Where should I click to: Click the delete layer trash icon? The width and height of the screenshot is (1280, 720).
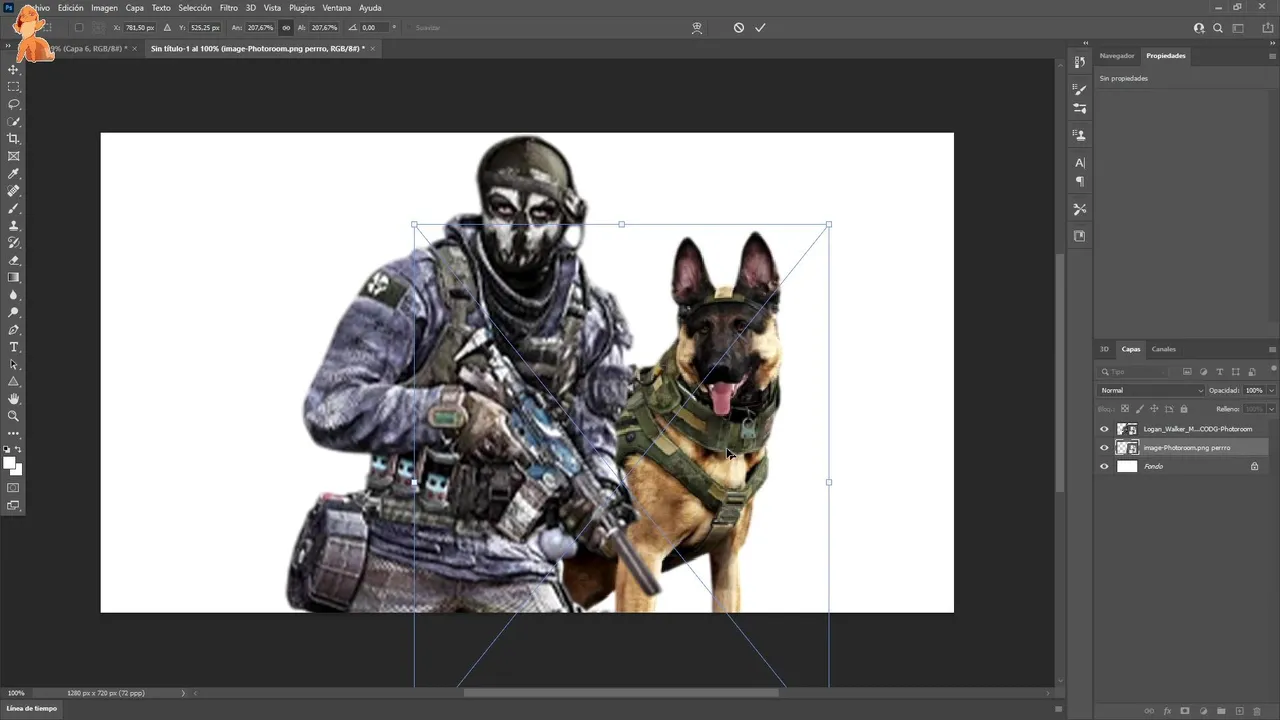click(1257, 711)
